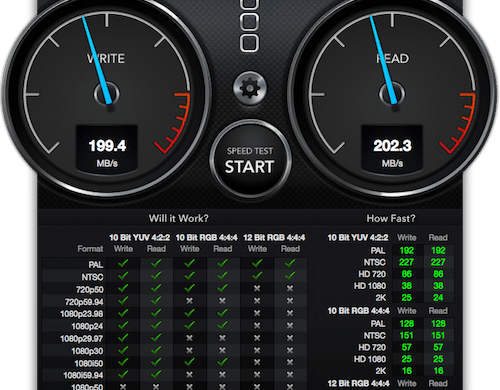Click PAL 10 Bit YUV write checkmark
Viewport: 500px width, 390px height.
click(123, 264)
